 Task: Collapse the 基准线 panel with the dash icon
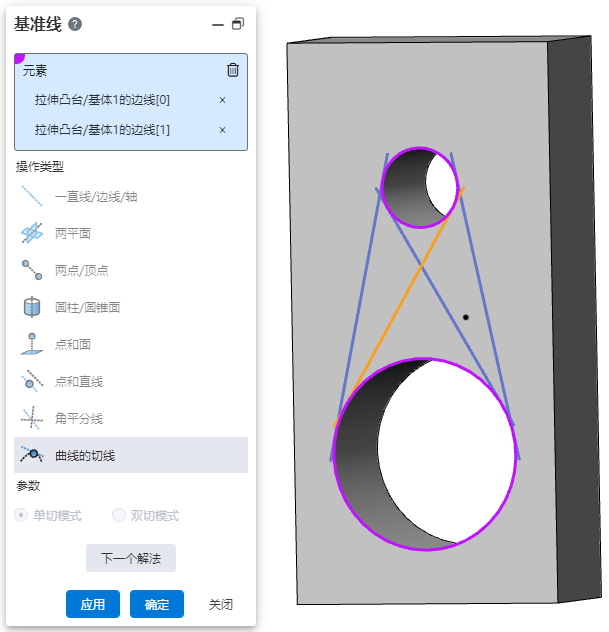[218, 25]
